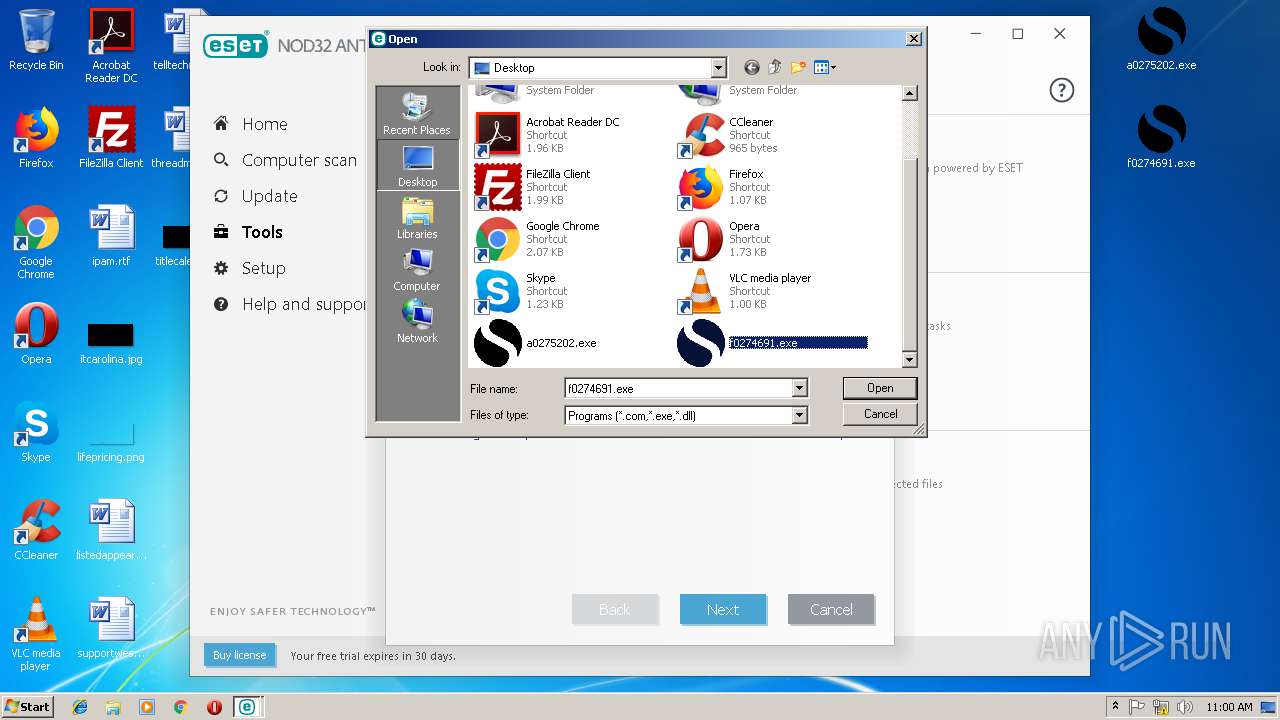The image size is (1280, 720).
Task: Select f0274691.exe icon in file list
Action: tap(700, 343)
